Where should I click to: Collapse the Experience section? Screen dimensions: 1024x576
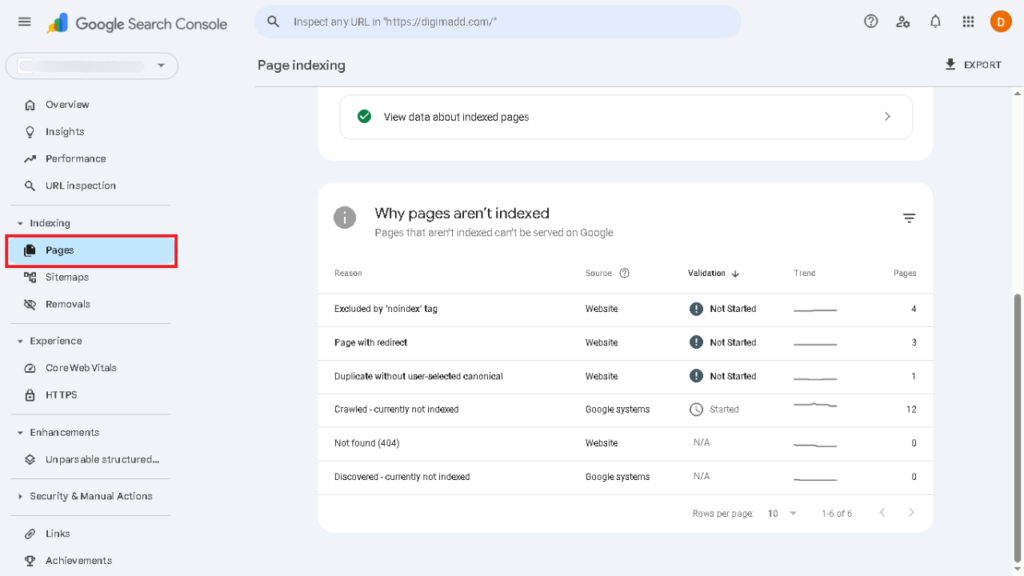pyautogui.click(x=20, y=341)
